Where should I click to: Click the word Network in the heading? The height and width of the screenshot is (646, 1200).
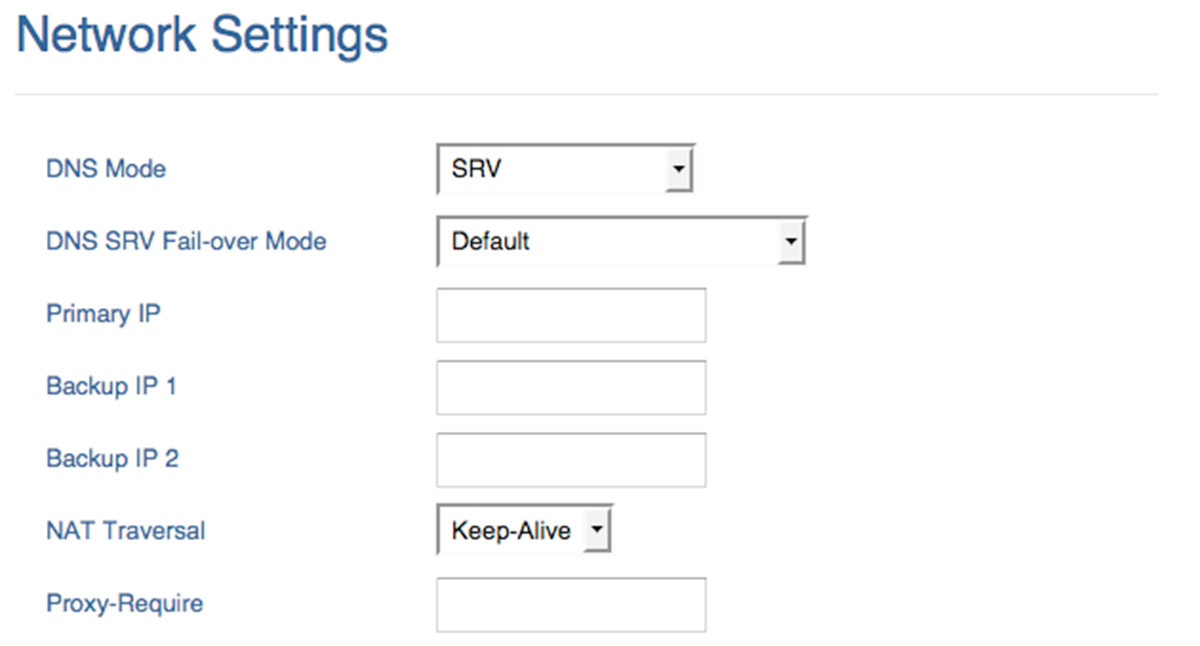coord(106,34)
